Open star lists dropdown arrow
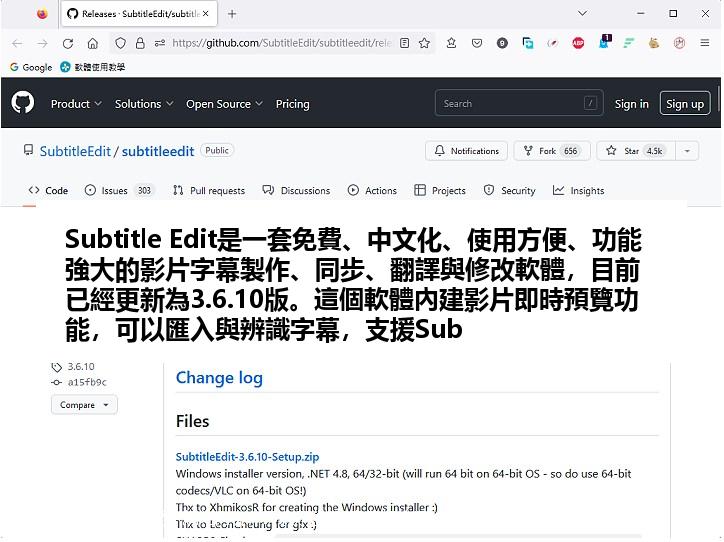Image resolution: width=724 pixels, height=542 pixels. 686,151
